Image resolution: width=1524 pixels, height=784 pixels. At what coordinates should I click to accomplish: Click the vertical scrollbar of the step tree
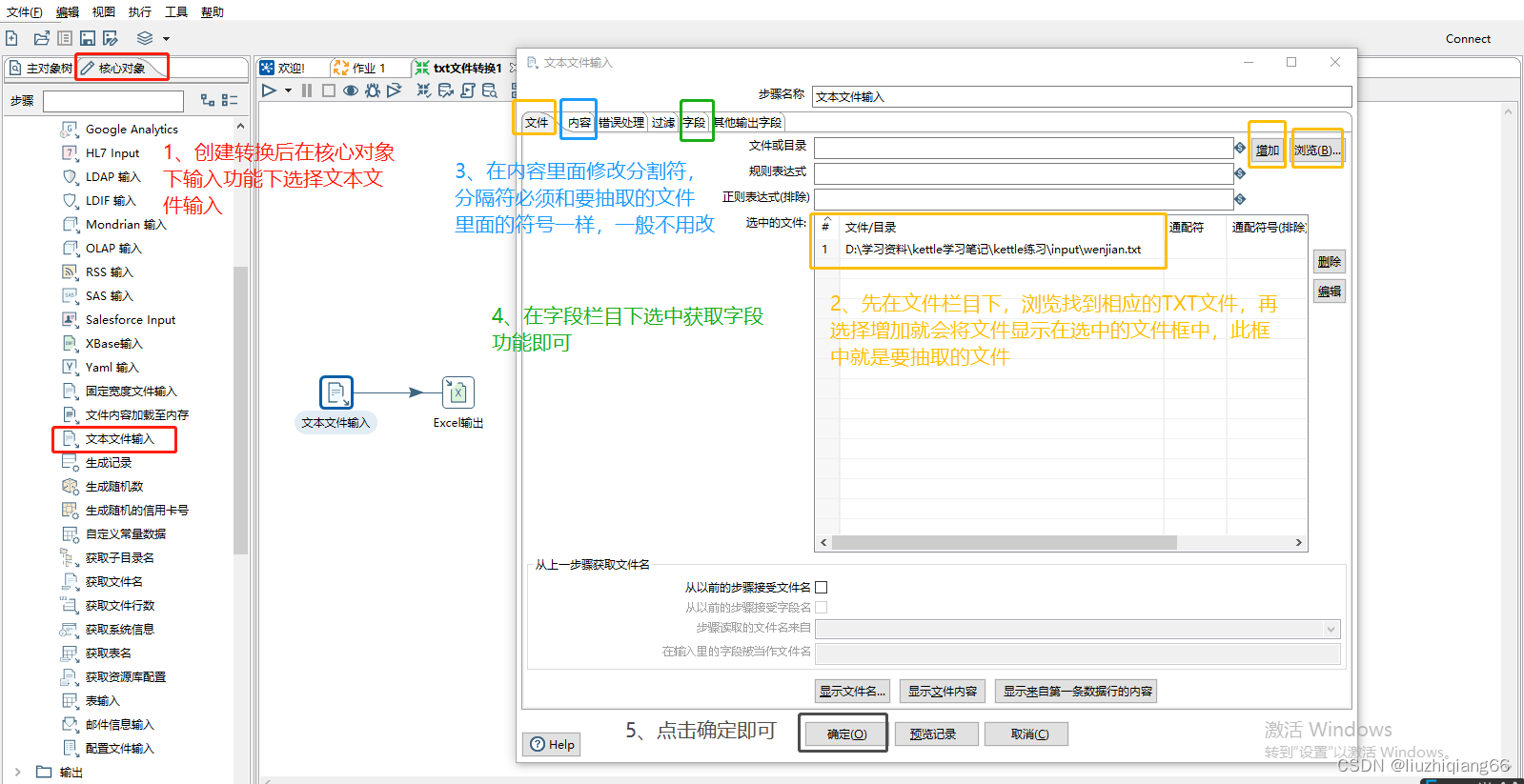click(x=240, y=410)
